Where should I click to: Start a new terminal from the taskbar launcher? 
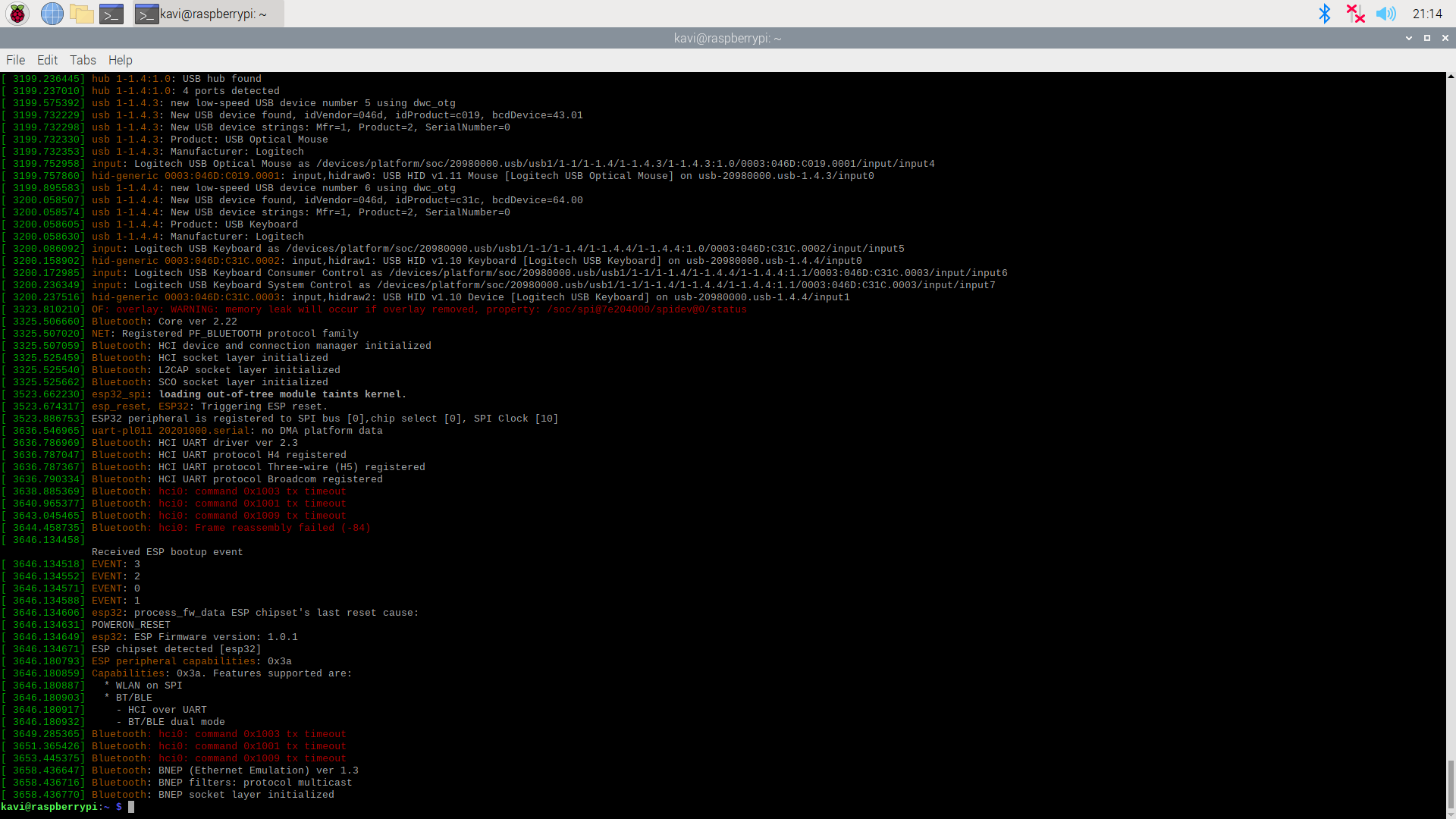111,13
